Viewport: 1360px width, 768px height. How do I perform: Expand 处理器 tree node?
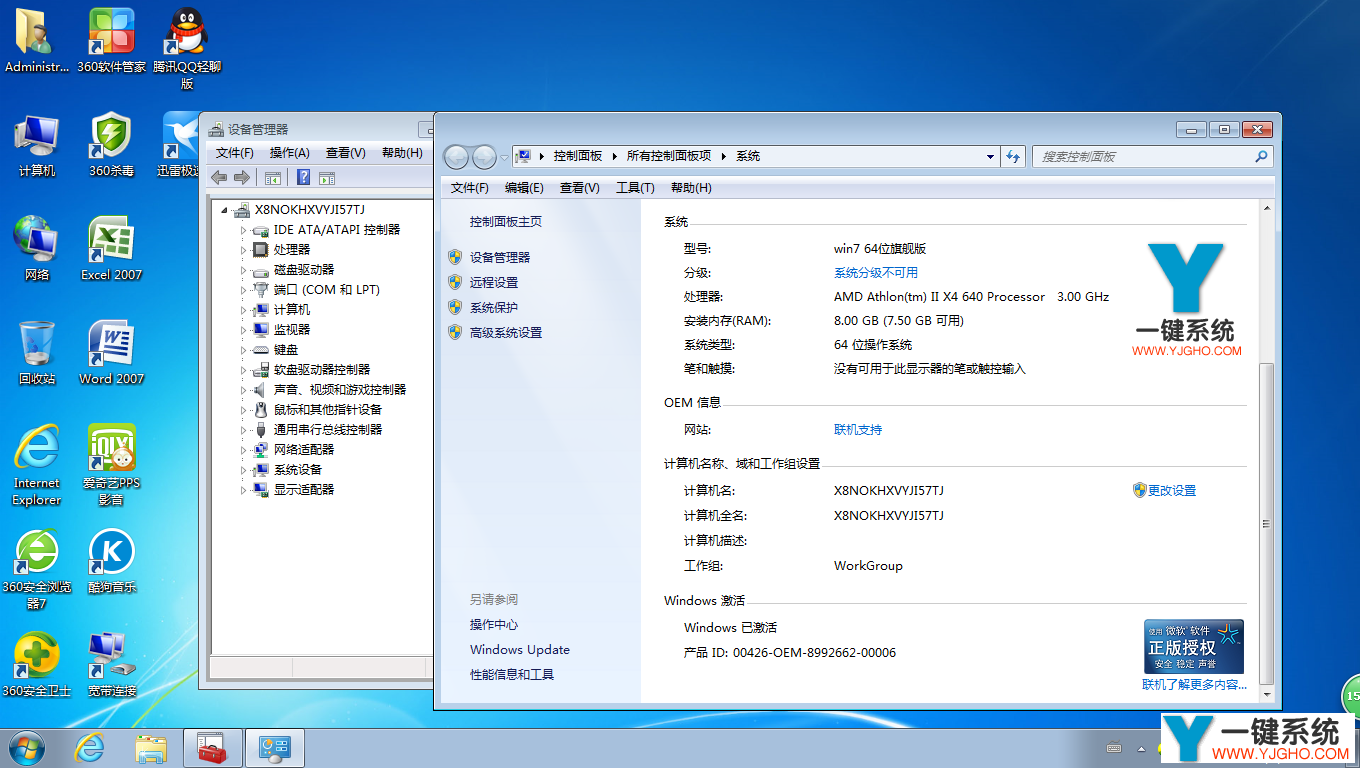[243, 250]
